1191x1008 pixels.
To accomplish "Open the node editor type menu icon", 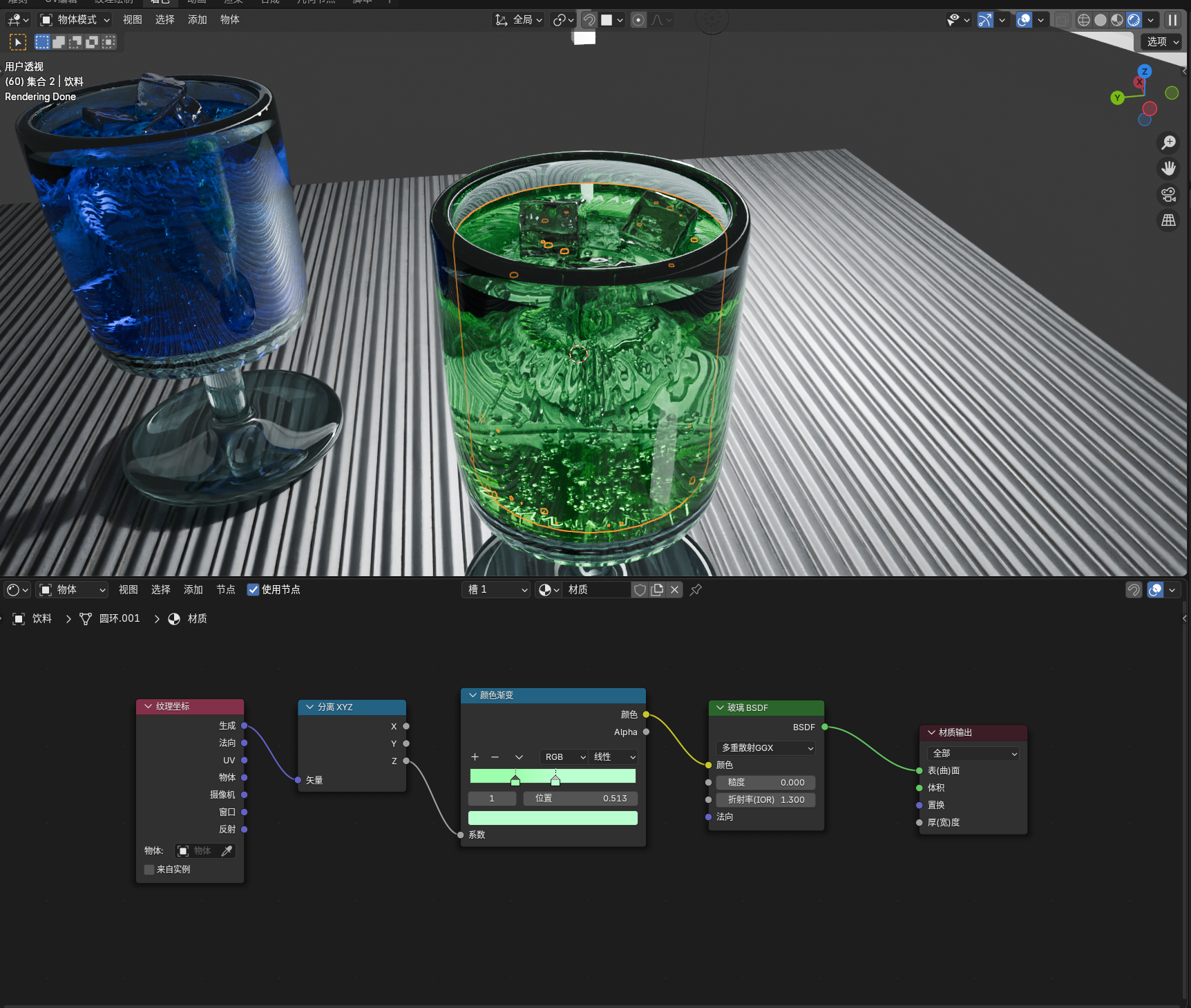I will [x=17, y=590].
